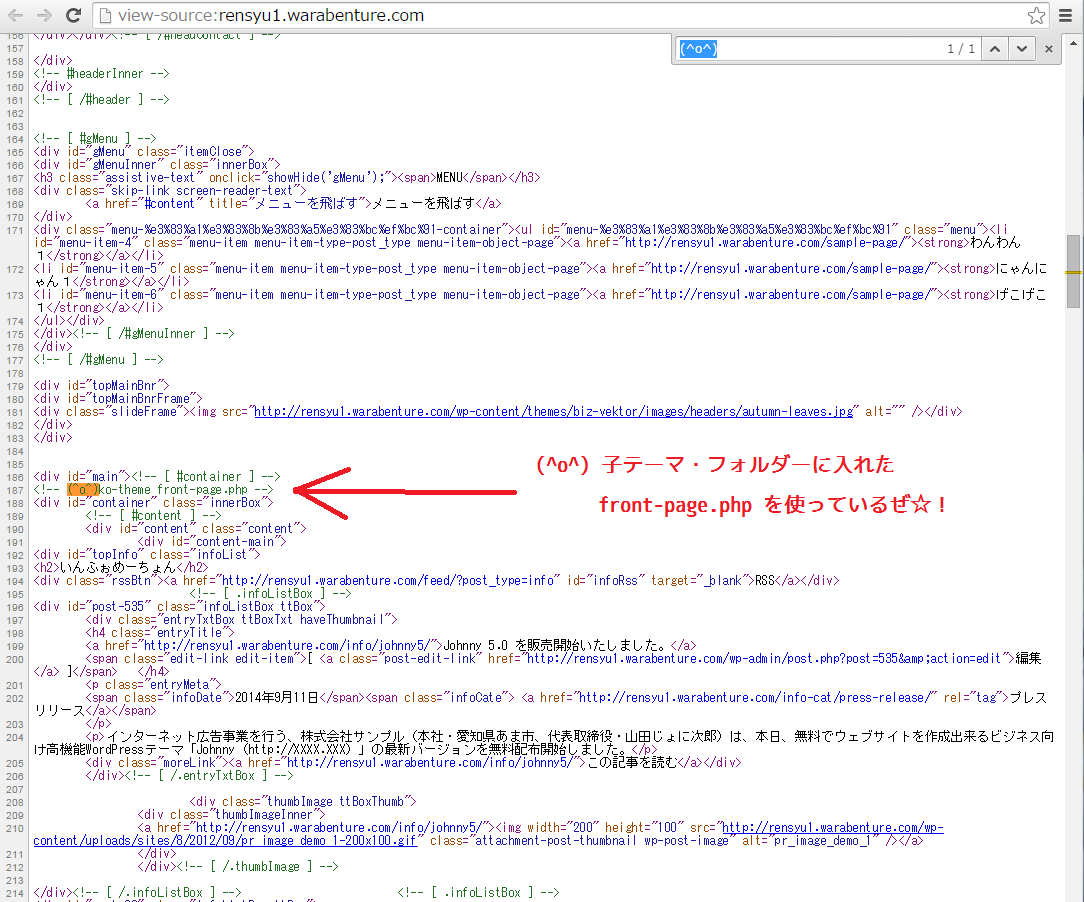This screenshot has height=902, width=1084.
Task: Click line number 171
Action: click(x=15, y=230)
